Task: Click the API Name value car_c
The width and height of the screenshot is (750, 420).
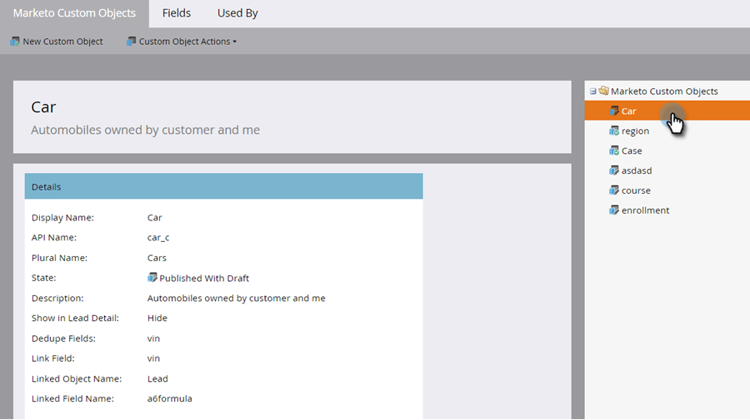Action: click(158, 237)
